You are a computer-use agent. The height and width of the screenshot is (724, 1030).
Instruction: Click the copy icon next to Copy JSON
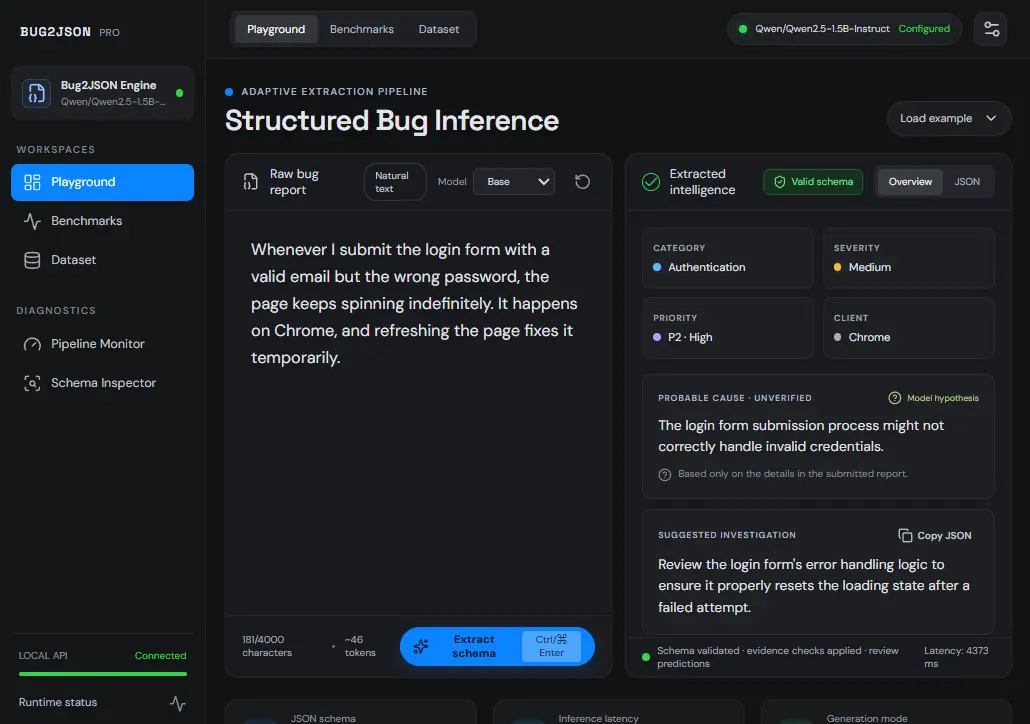tap(905, 535)
